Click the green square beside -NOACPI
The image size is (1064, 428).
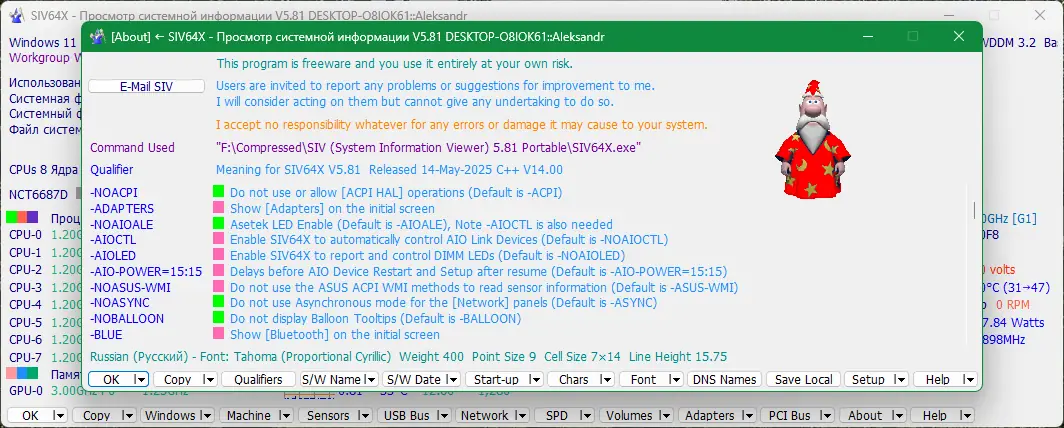(x=218, y=192)
